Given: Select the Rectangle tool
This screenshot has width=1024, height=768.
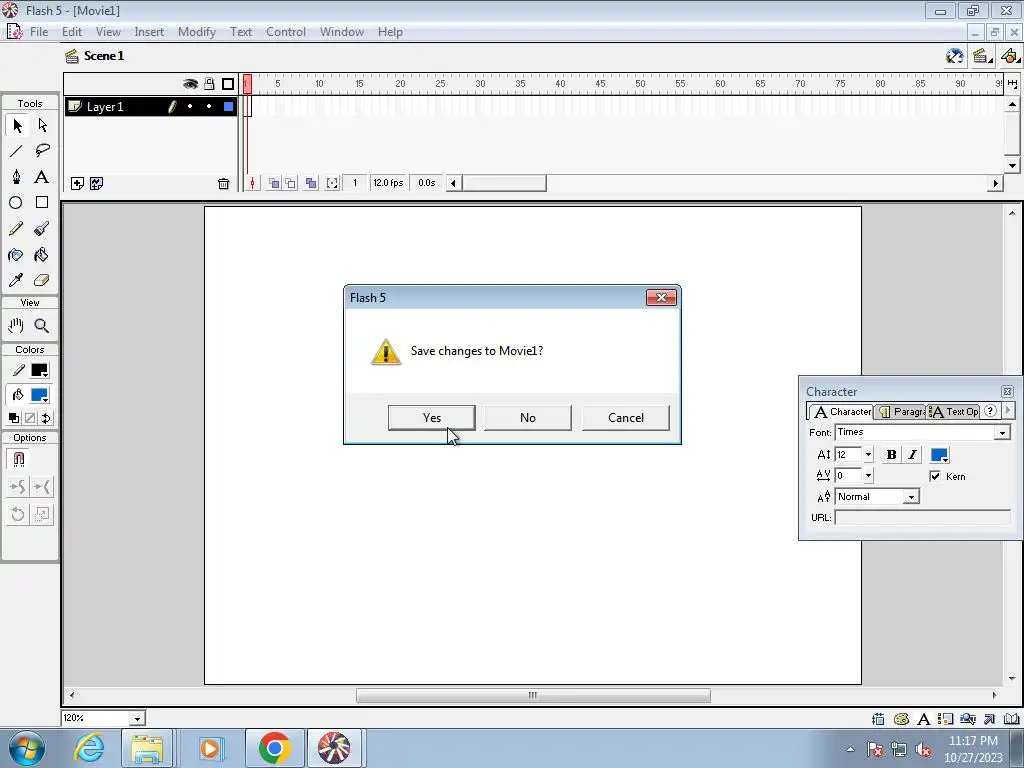Looking at the screenshot, I should coord(42,203).
